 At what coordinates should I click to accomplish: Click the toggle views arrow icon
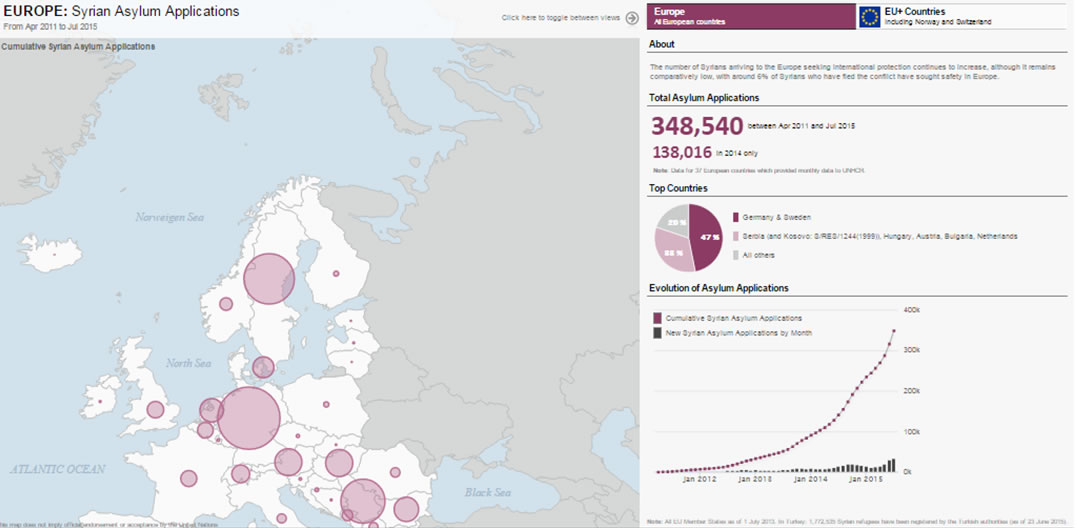[x=632, y=17]
